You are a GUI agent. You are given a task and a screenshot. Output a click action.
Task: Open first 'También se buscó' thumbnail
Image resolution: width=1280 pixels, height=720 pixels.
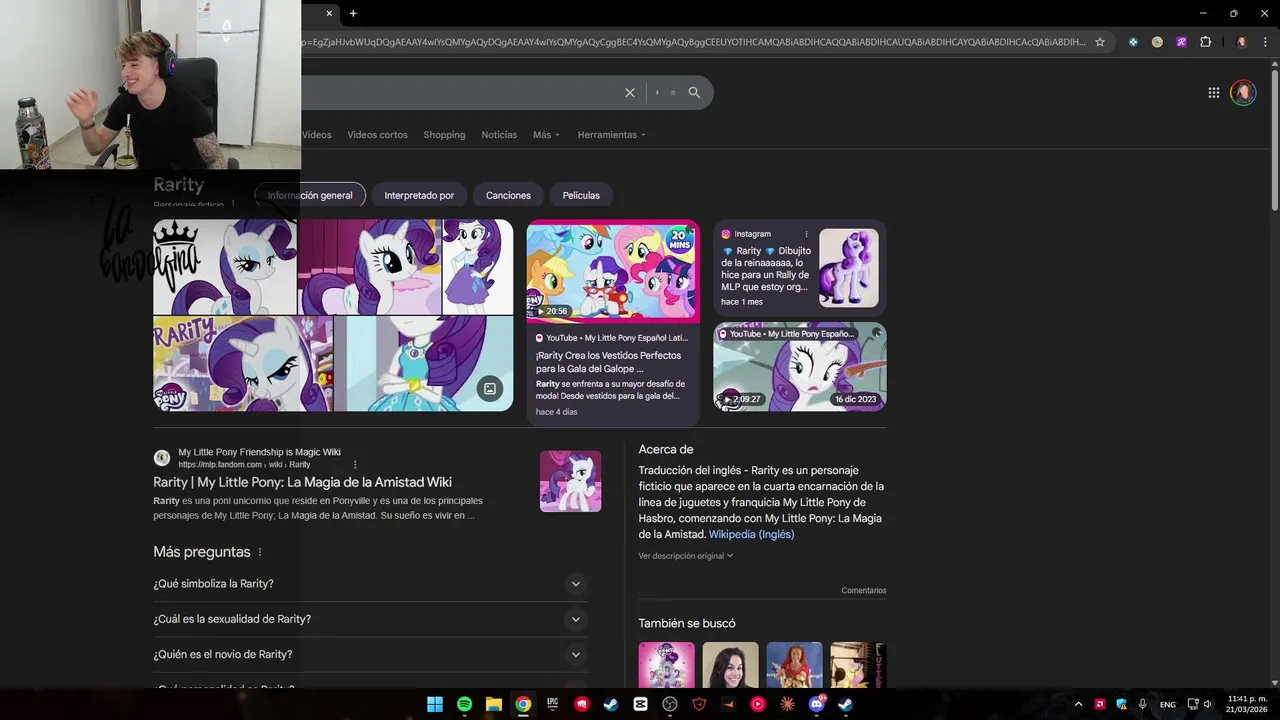pyautogui.click(x=666, y=665)
